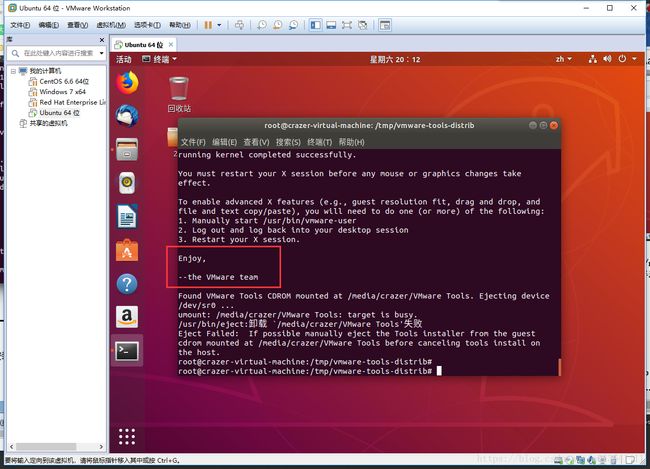The height and width of the screenshot is (469, 650).
Task: Take a snapshot of the virtual machine
Action: pos(262,25)
